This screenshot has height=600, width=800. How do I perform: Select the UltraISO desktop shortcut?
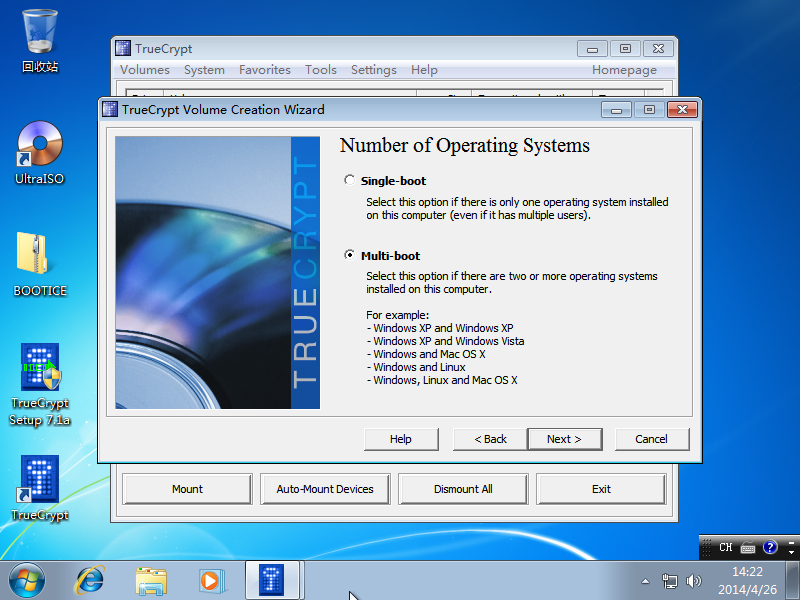coord(40,153)
